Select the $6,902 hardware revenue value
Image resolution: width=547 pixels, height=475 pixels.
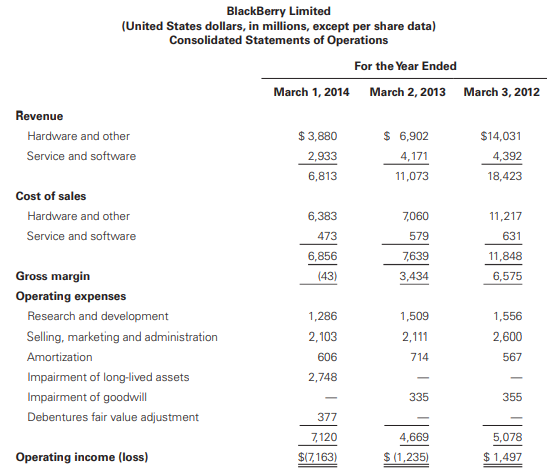pos(406,136)
